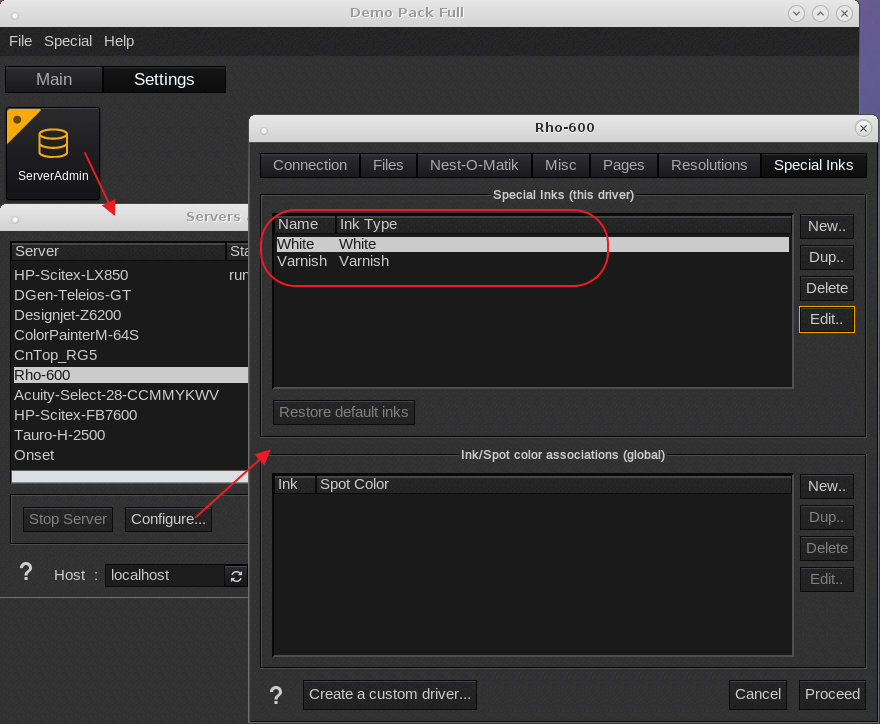
Task: Click the Host localhost input field
Action: pos(165,575)
